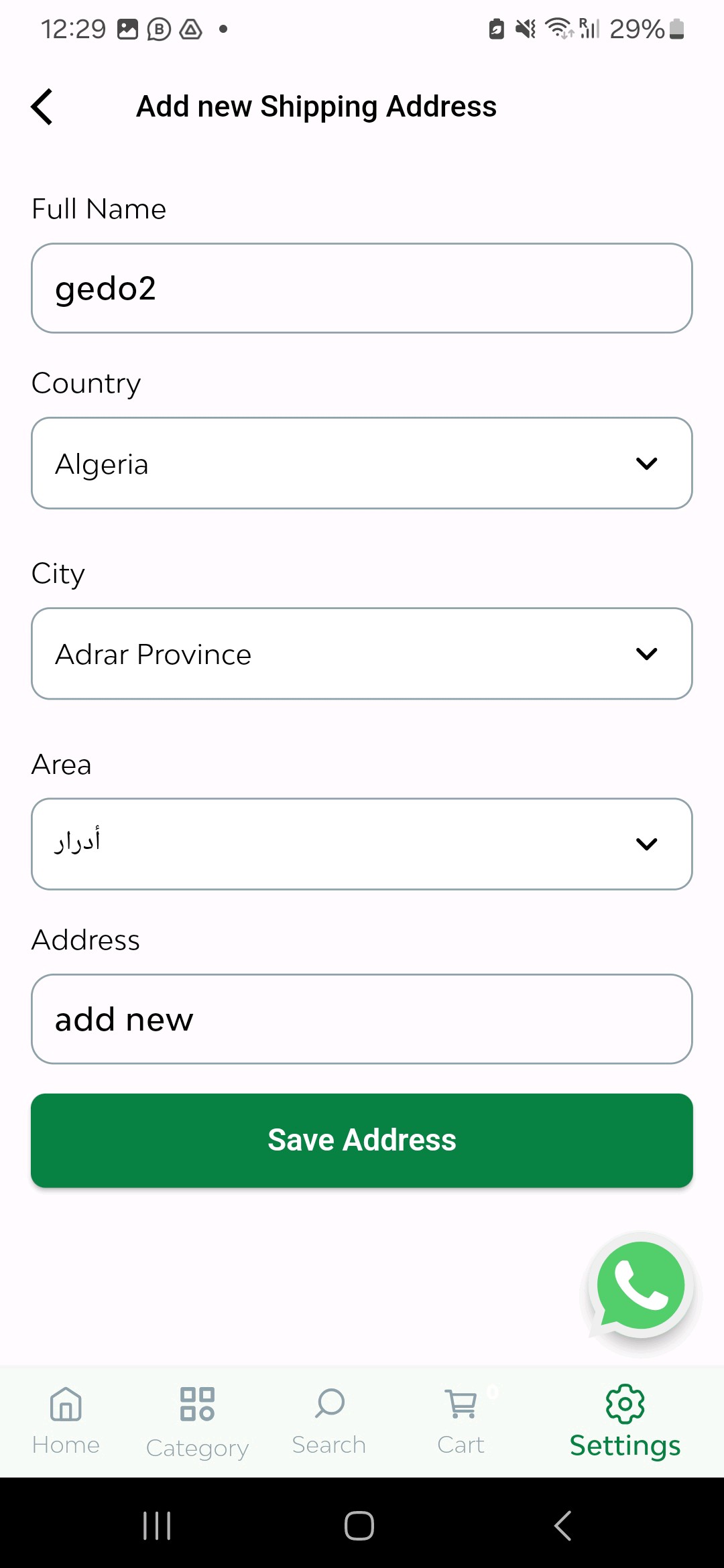Focus the Full Name field with gedo2
This screenshot has width=724, height=1568.
(362, 289)
